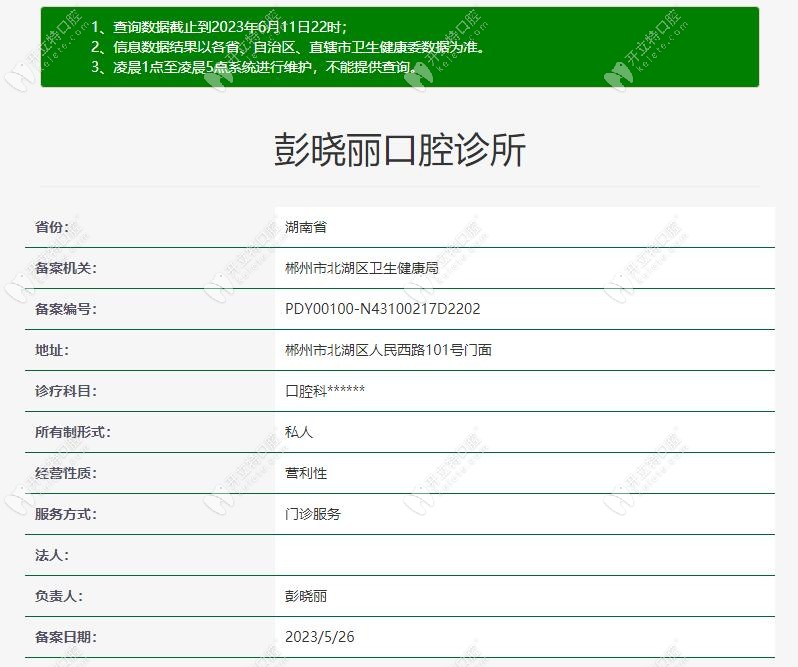Screen dimensions: 798x667
Task: Click the 地址 field label
Action: coord(52,350)
